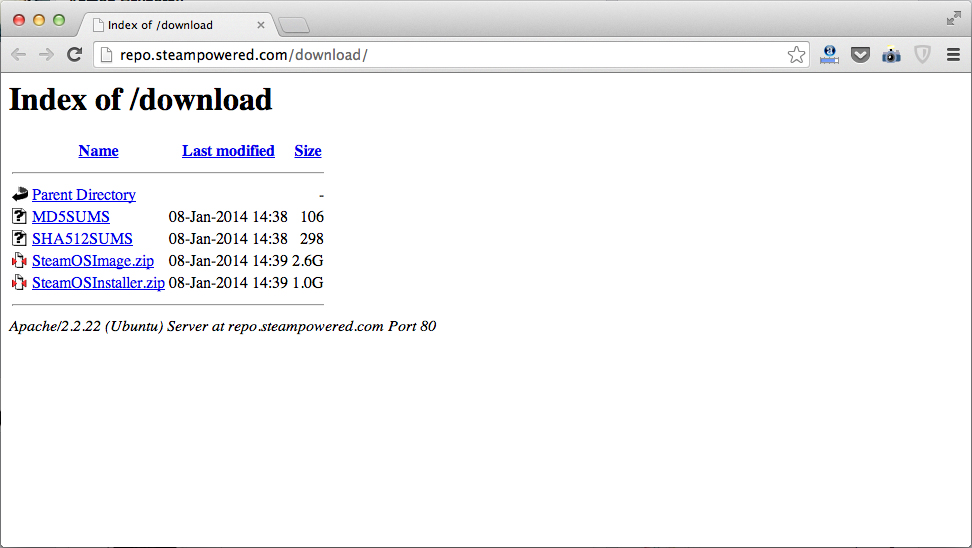Click the unknown file icon beside MD5SUMS
The height and width of the screenshot is (548, 972).
pos(19,216)
